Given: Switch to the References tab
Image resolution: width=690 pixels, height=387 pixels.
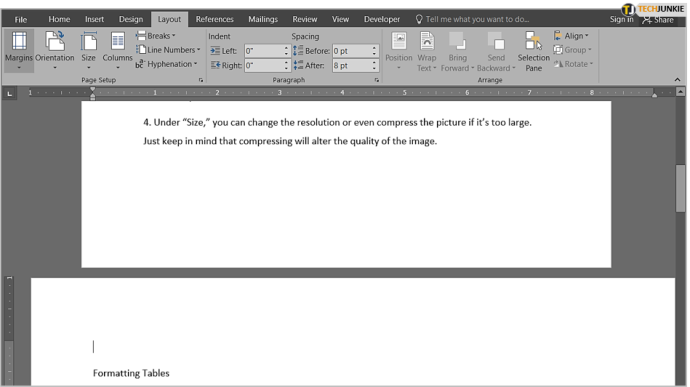Looking at the screenshot, I should pos(214,19).
